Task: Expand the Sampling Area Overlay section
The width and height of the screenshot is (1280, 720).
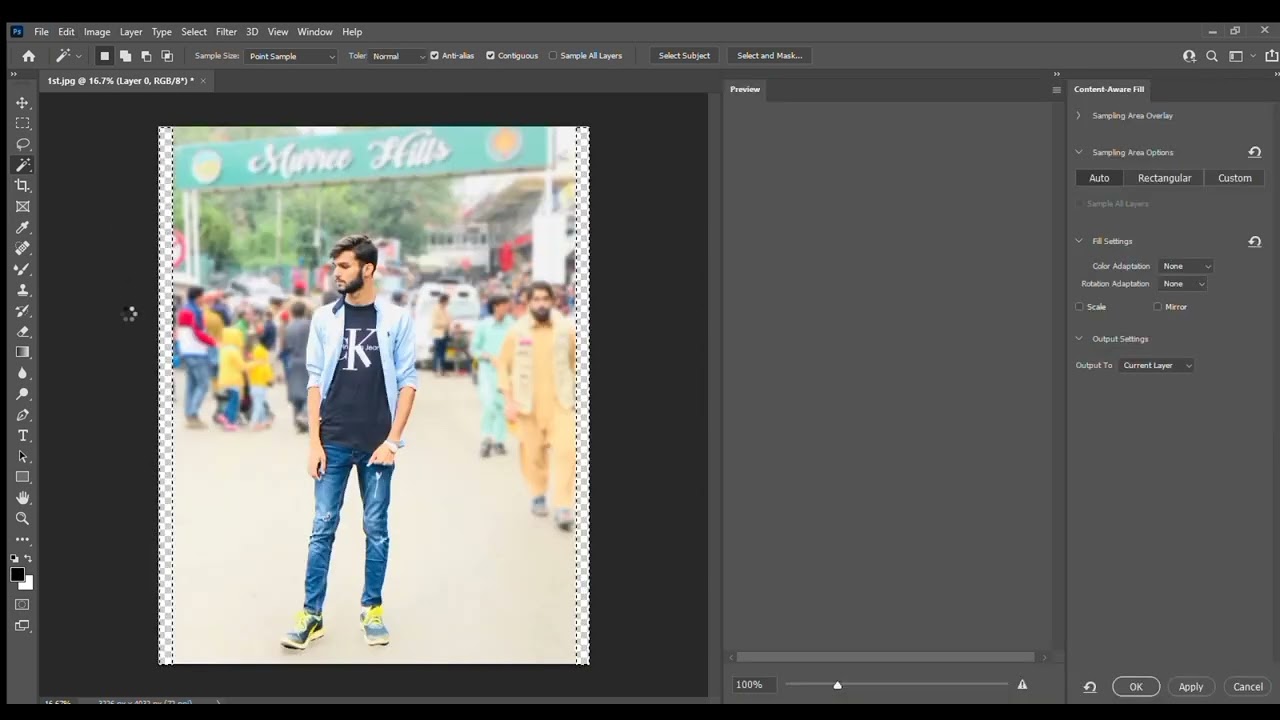Action: click(1078, 116)
